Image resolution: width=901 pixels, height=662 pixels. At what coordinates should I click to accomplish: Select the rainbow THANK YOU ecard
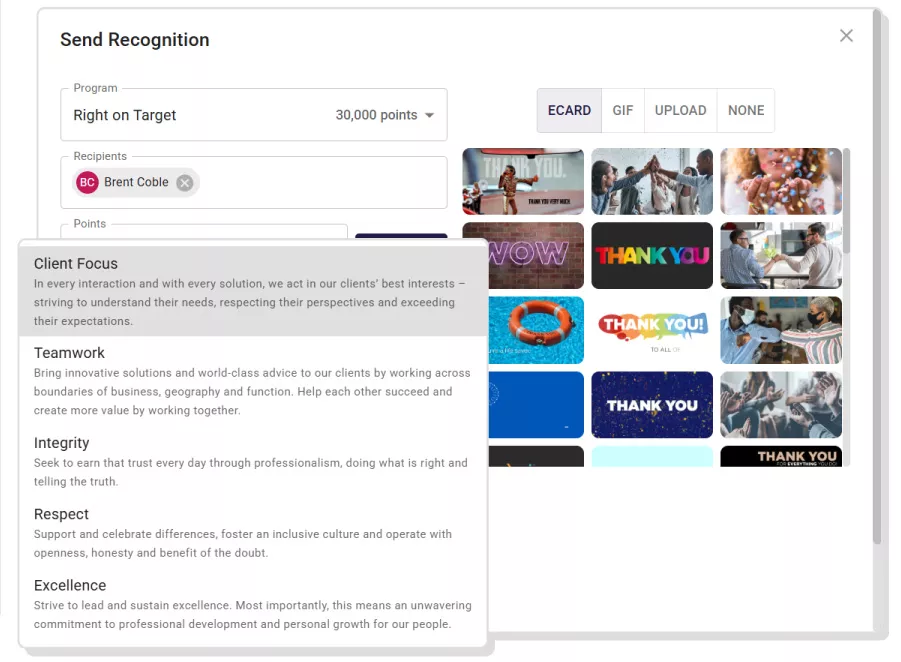tap(652, 255)
